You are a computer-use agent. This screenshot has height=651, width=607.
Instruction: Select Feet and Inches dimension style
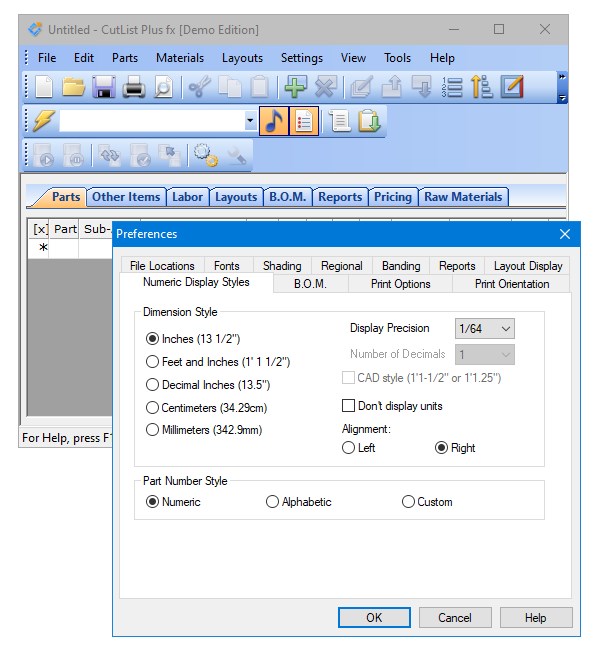click(218, 362)
